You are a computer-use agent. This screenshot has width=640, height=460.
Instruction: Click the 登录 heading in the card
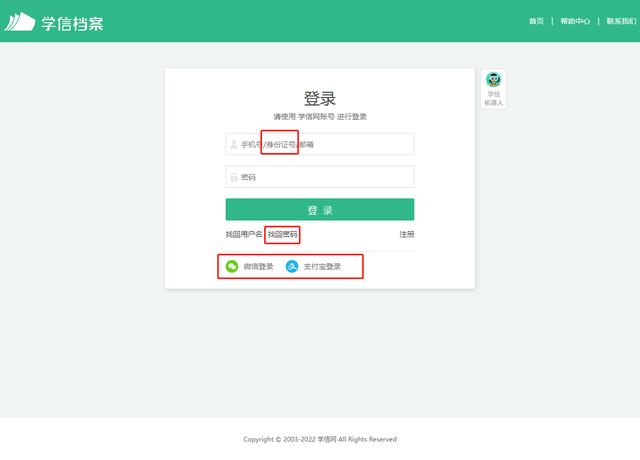click(320, 98)
